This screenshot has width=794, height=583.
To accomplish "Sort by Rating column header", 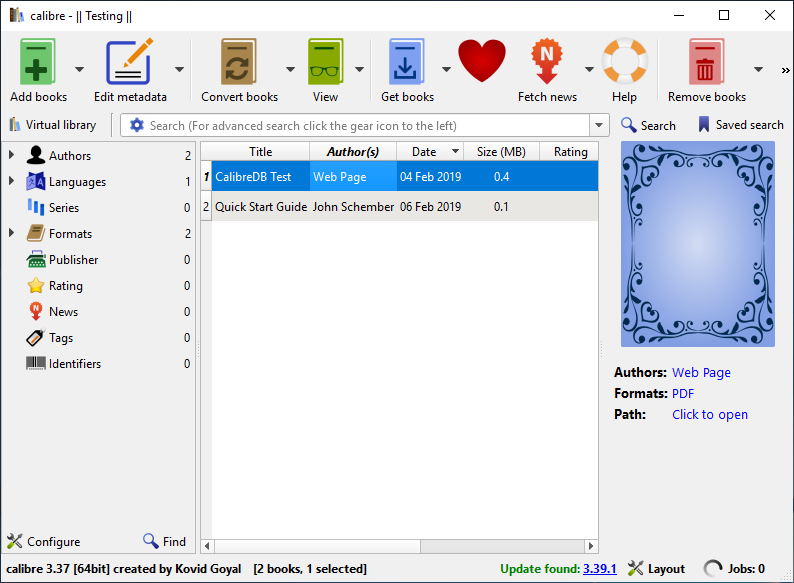I will point(570,151).
